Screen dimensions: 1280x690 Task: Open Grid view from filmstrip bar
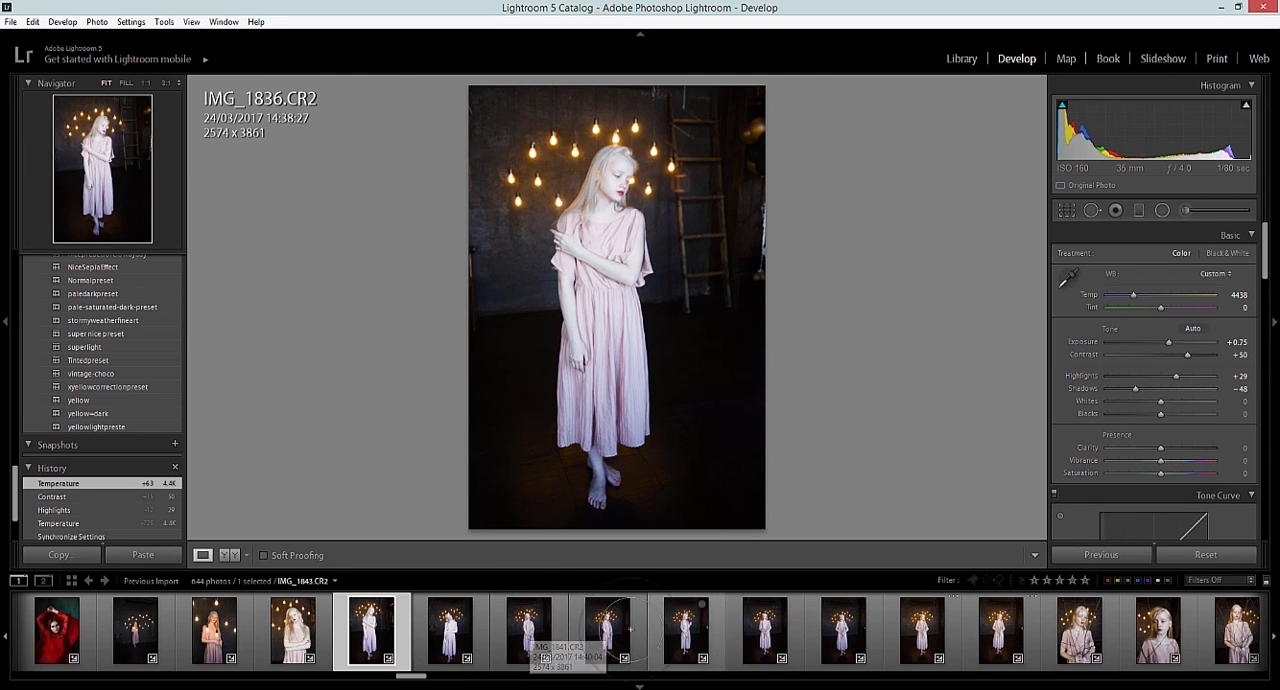[x=71, y=580]
